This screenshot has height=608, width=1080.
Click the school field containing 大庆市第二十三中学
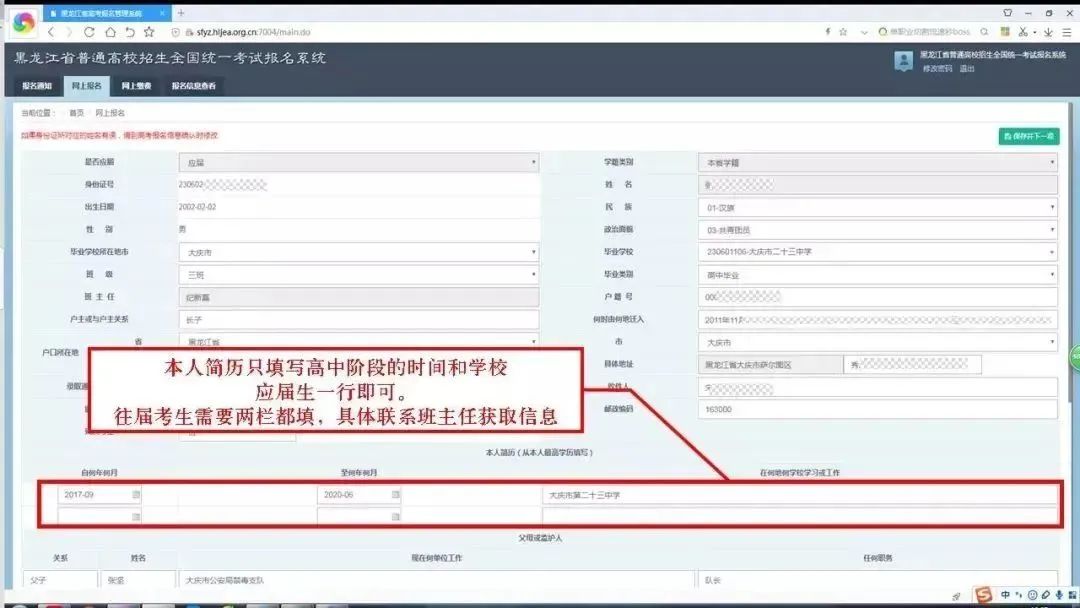pos(800,495)
